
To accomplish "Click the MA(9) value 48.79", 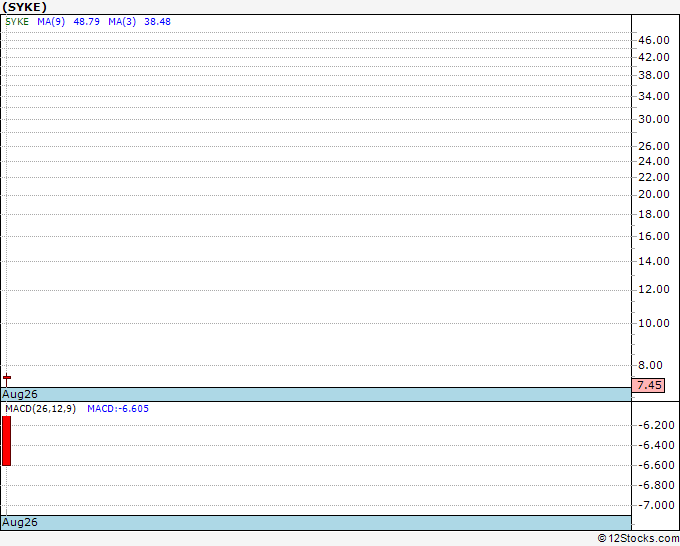I will (x=87, y=22).
